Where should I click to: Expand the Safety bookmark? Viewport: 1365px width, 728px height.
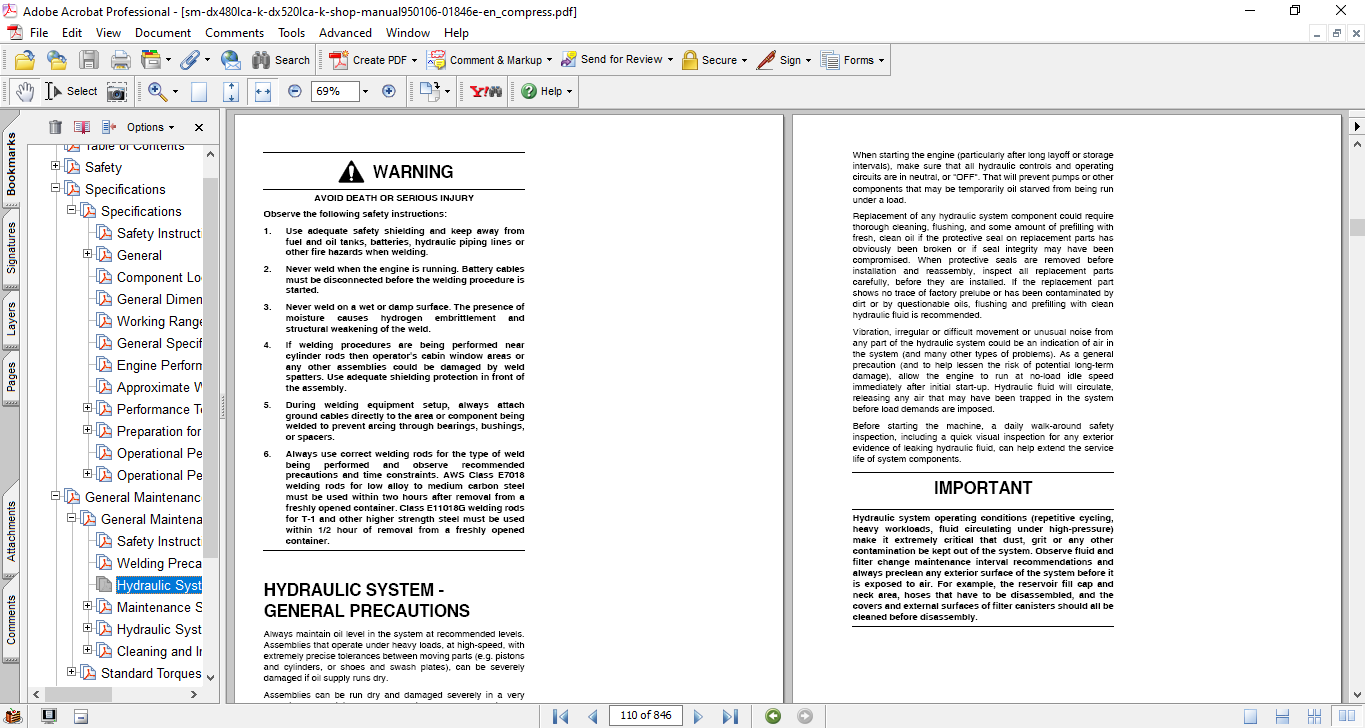56,167
